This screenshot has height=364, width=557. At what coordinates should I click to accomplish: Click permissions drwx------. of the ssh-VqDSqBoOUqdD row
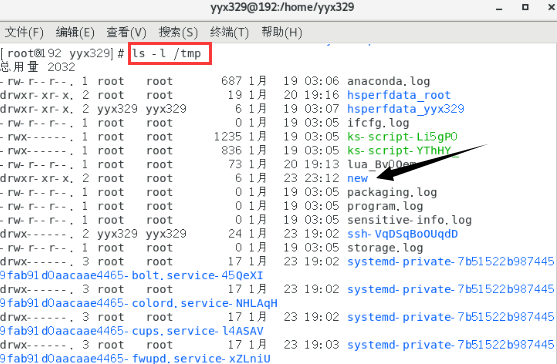(37, 234)
